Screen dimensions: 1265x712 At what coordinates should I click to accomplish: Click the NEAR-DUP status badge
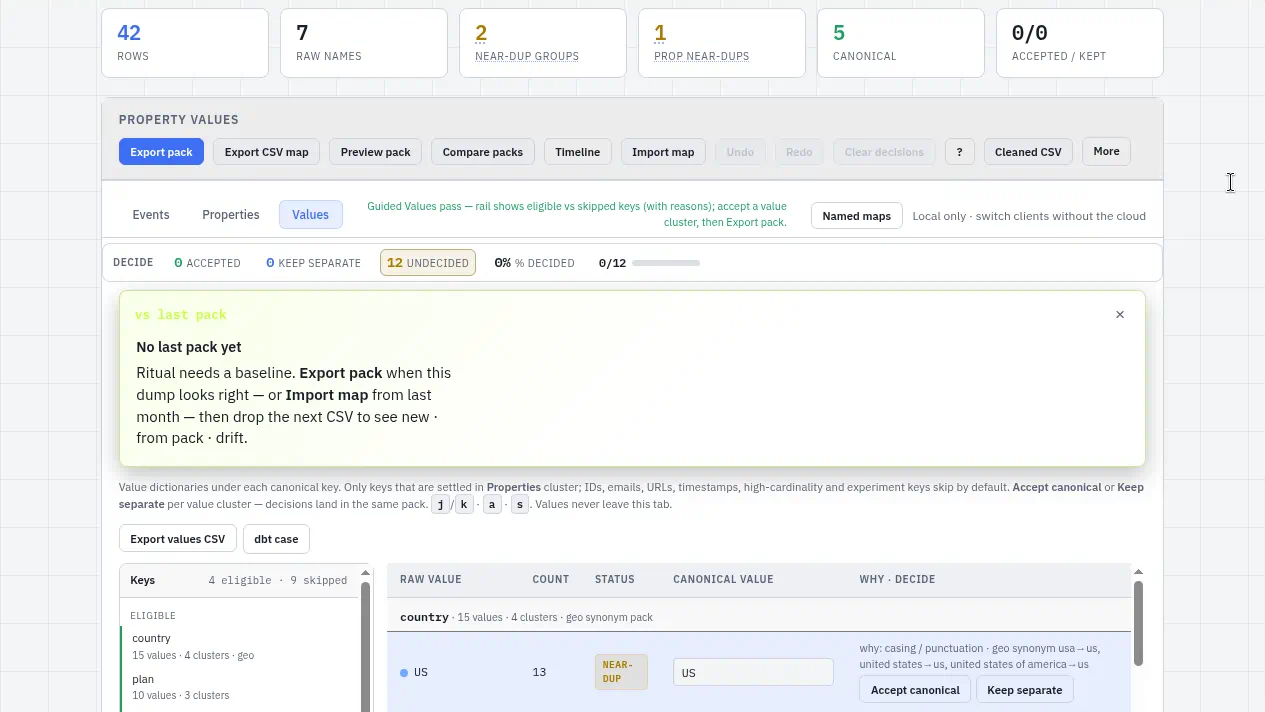tap(621, 672)
